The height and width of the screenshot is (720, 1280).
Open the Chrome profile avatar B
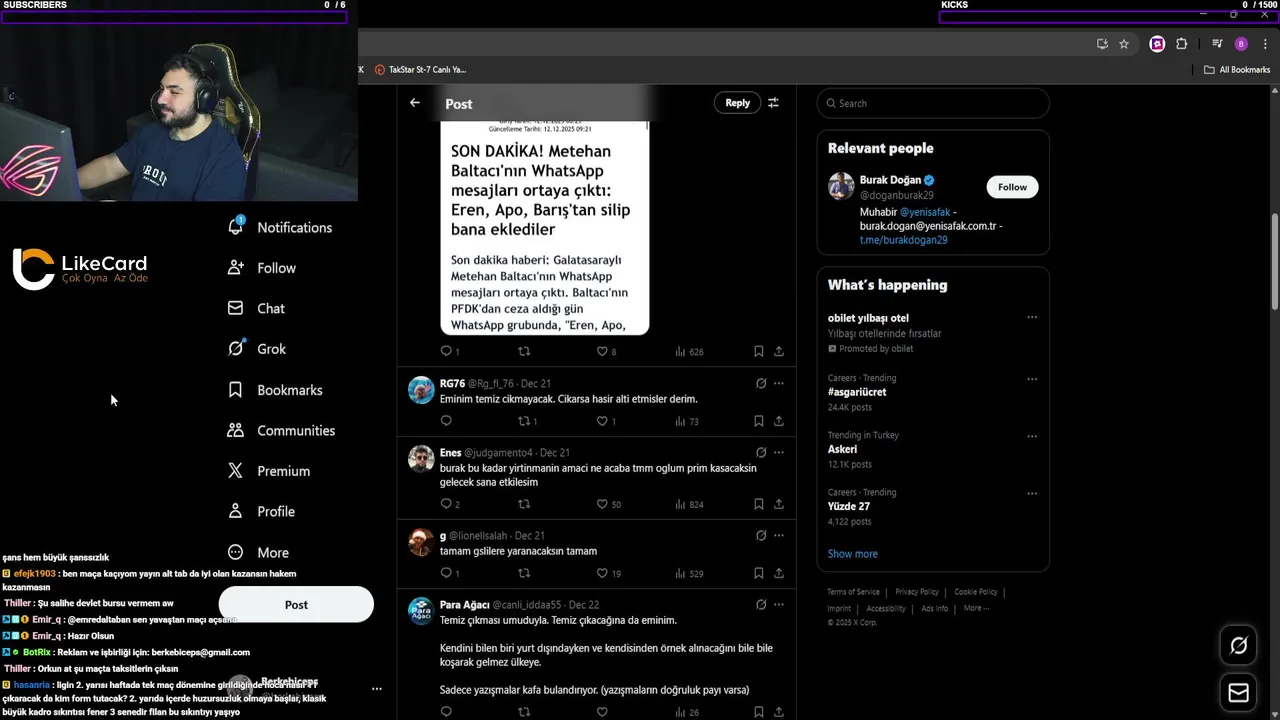click(x=1241, y=44)
